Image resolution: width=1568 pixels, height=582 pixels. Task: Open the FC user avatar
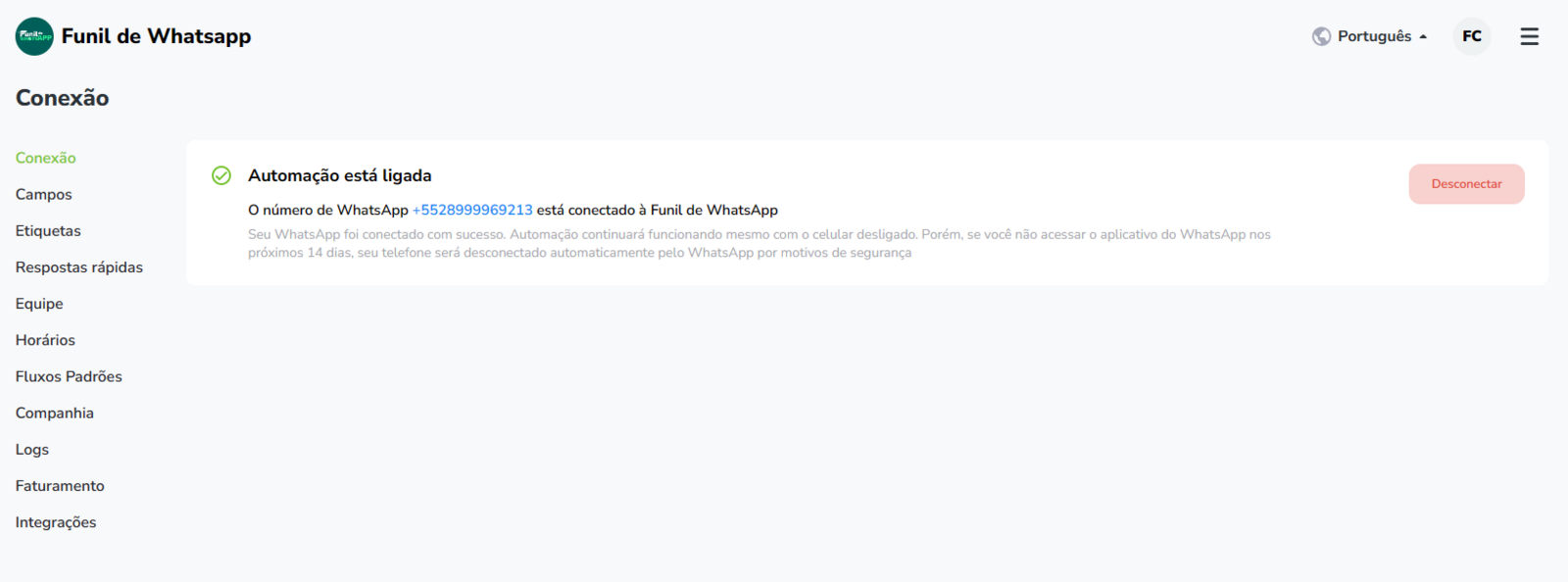pyautogui.click(x=1472, y=36)
